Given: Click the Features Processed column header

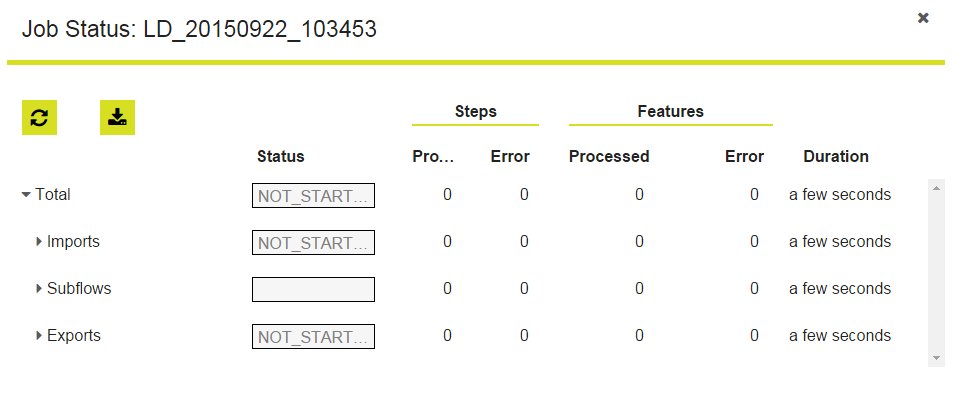Looking at the screenshot, I should [x=608, y=156].
